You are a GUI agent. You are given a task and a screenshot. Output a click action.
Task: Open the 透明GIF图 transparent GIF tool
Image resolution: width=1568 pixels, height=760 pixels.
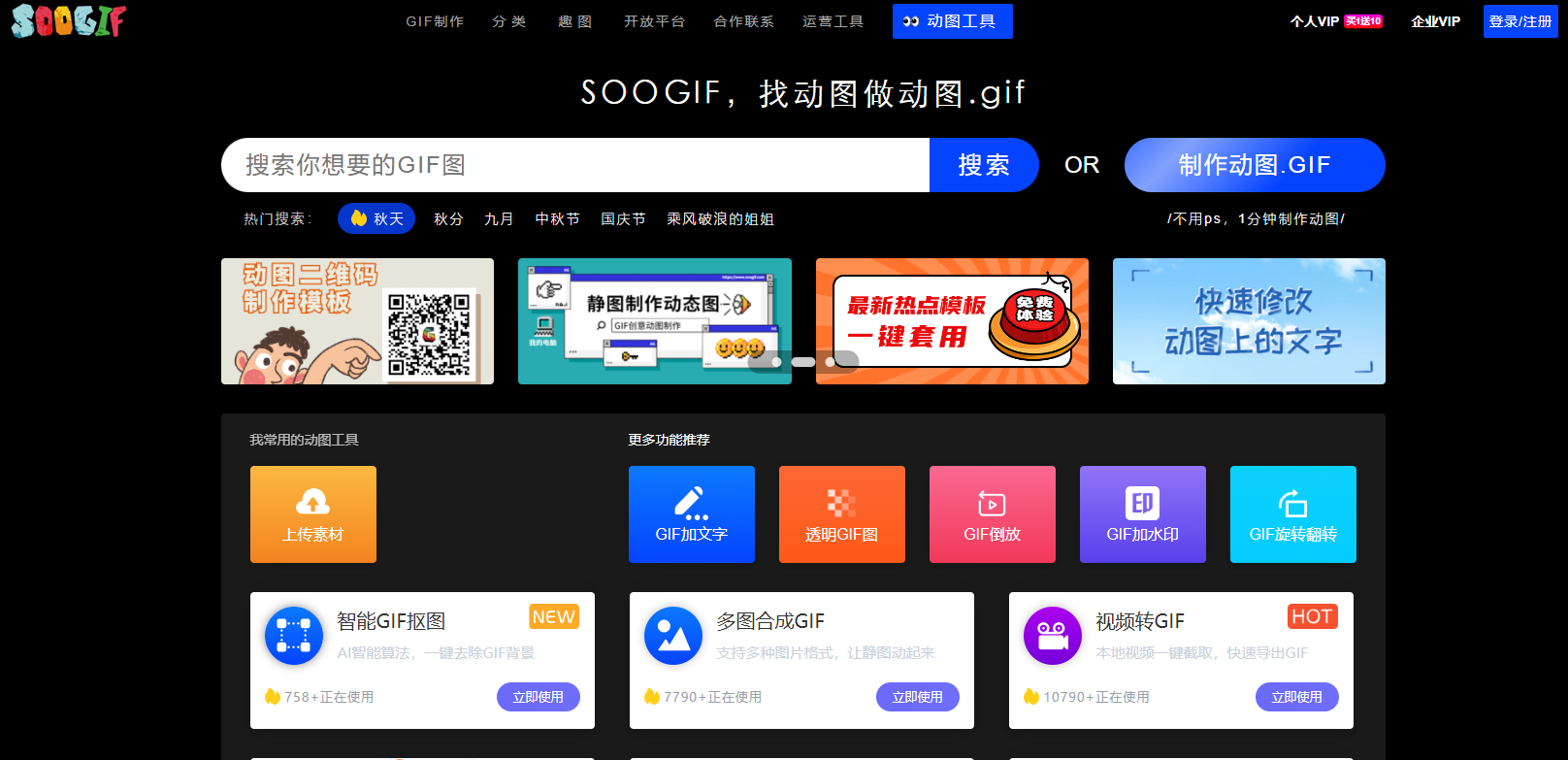(841, 514)
